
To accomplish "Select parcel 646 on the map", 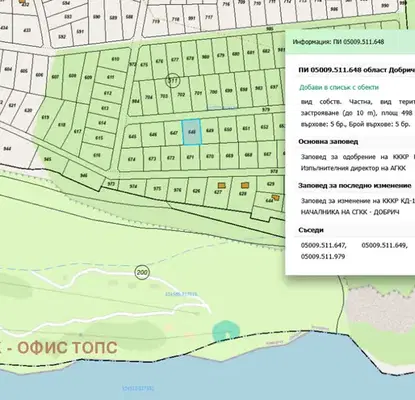I will click(153, 135).
